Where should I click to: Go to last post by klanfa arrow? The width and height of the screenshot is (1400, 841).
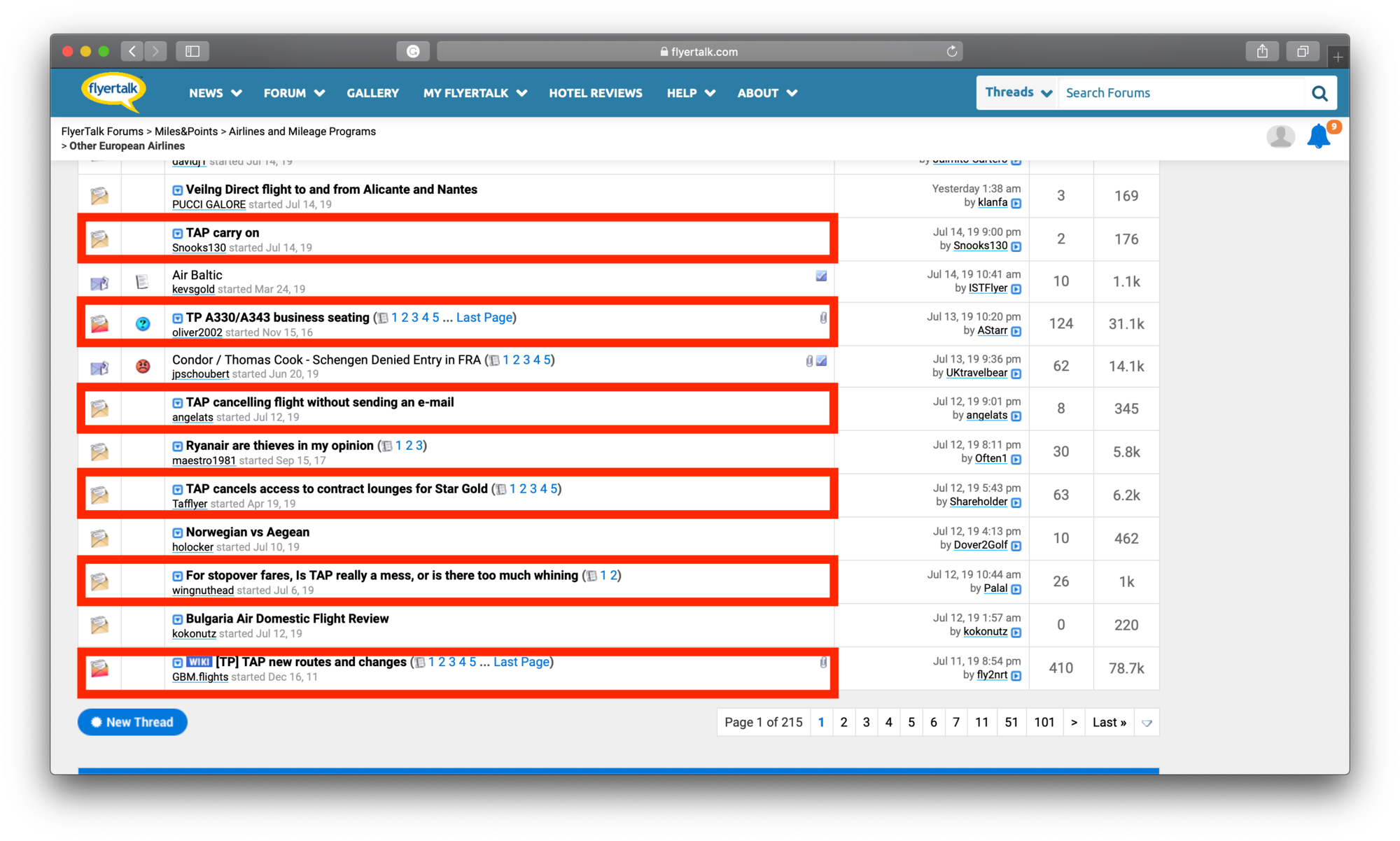point(1016,204)
